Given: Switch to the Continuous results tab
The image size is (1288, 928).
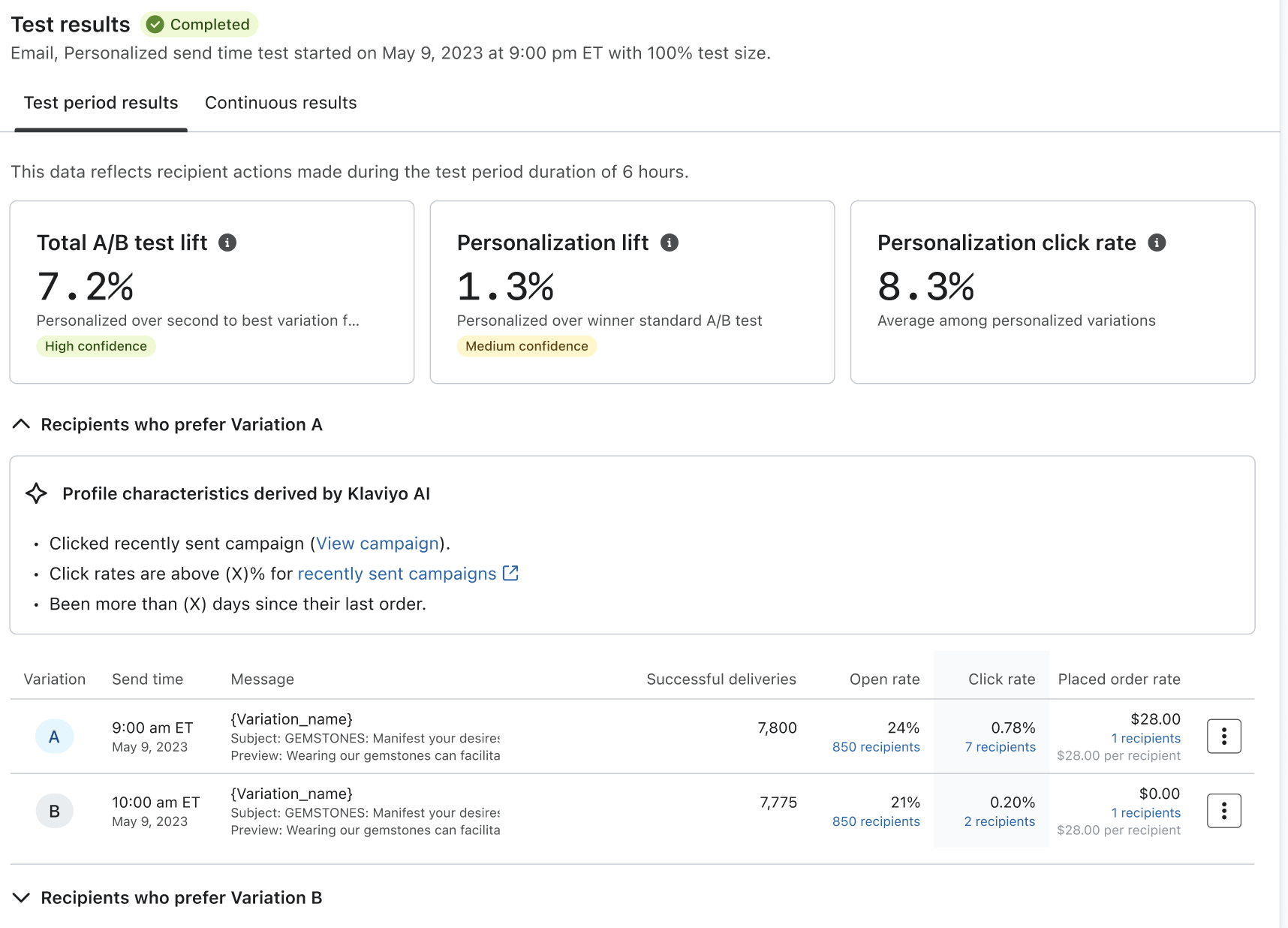Looking at the screenshot, I should coord(281,103).
